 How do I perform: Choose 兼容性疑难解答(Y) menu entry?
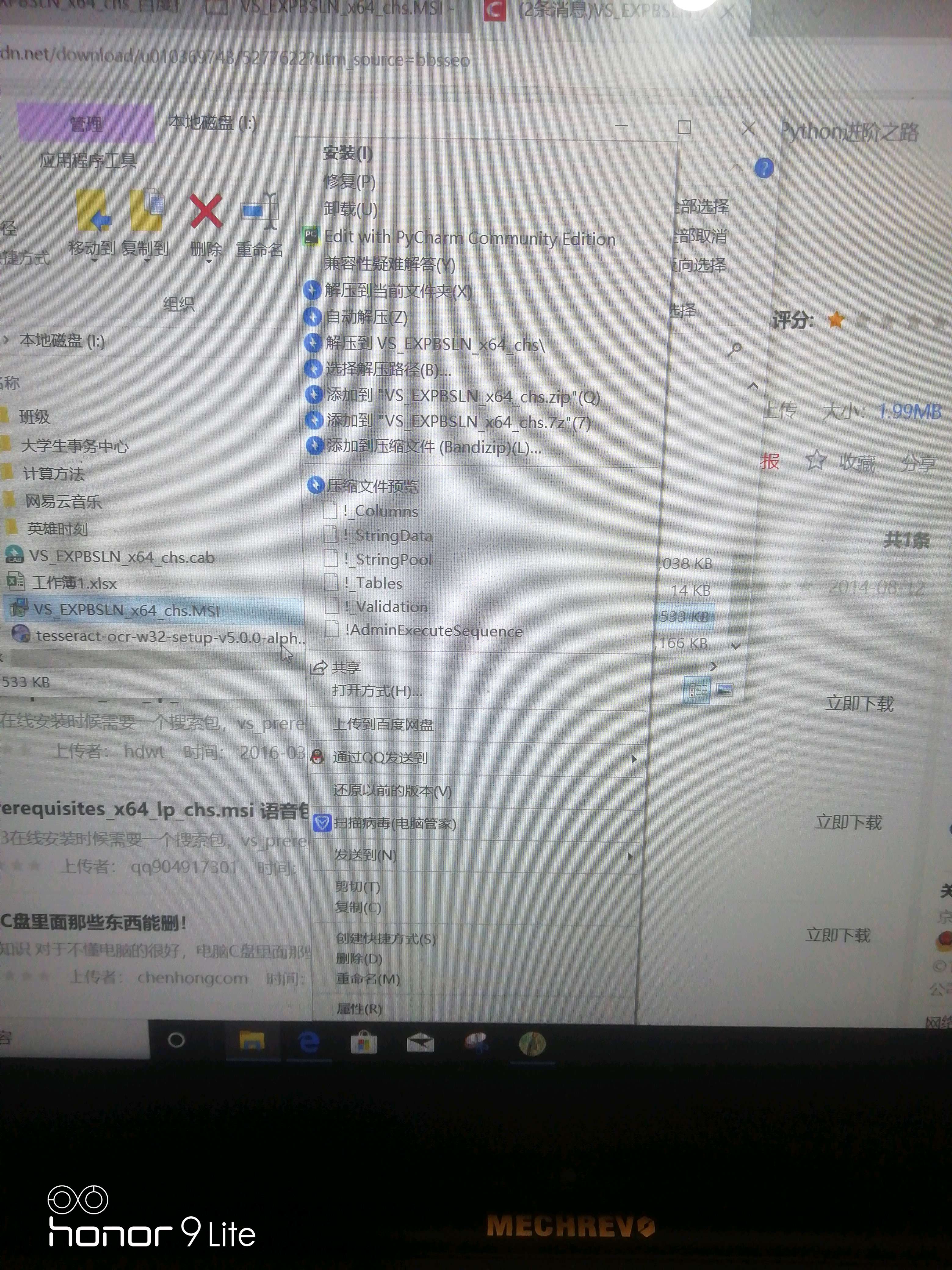click(390, 264)
